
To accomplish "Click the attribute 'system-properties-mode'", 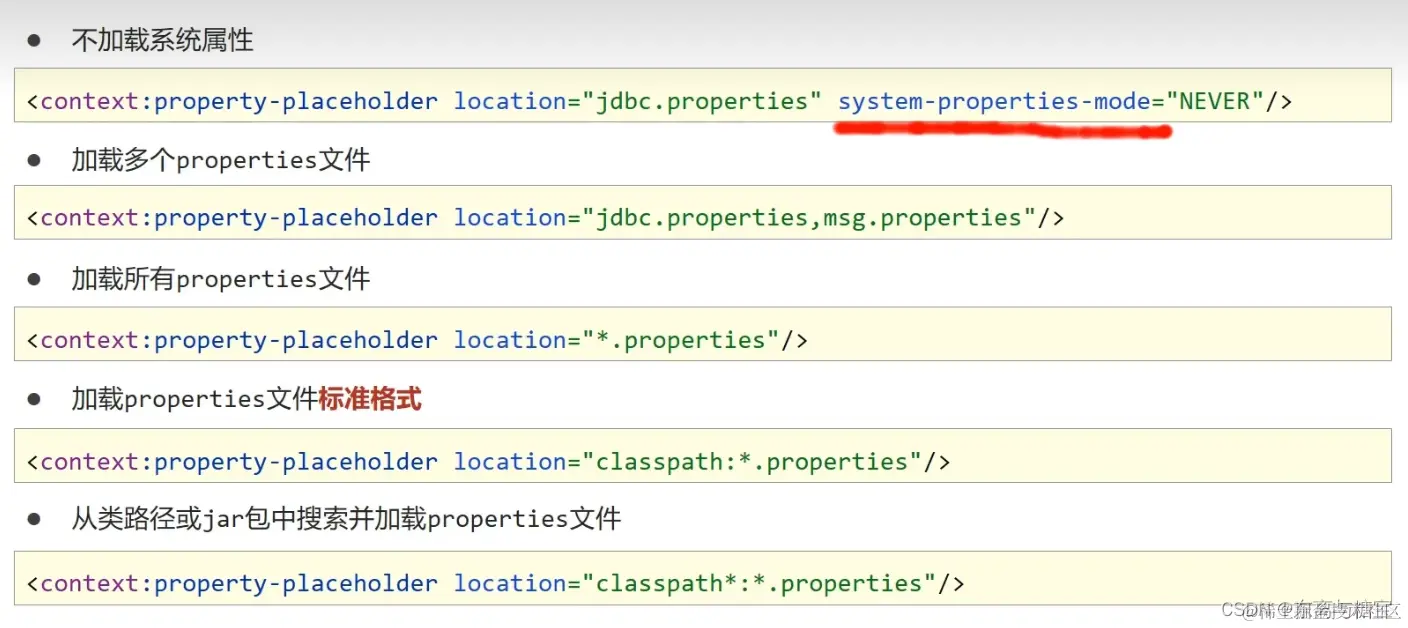I will pos(994,102).
